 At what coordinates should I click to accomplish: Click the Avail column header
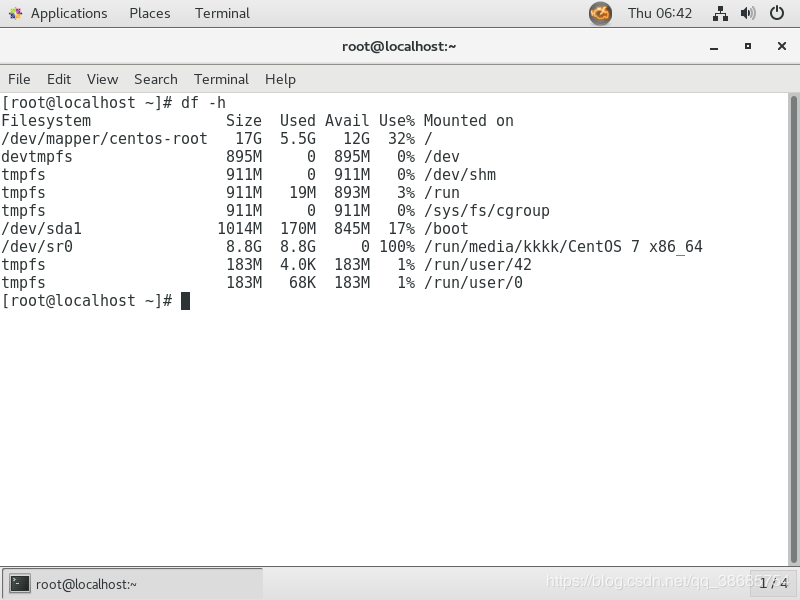click(347, 121)
